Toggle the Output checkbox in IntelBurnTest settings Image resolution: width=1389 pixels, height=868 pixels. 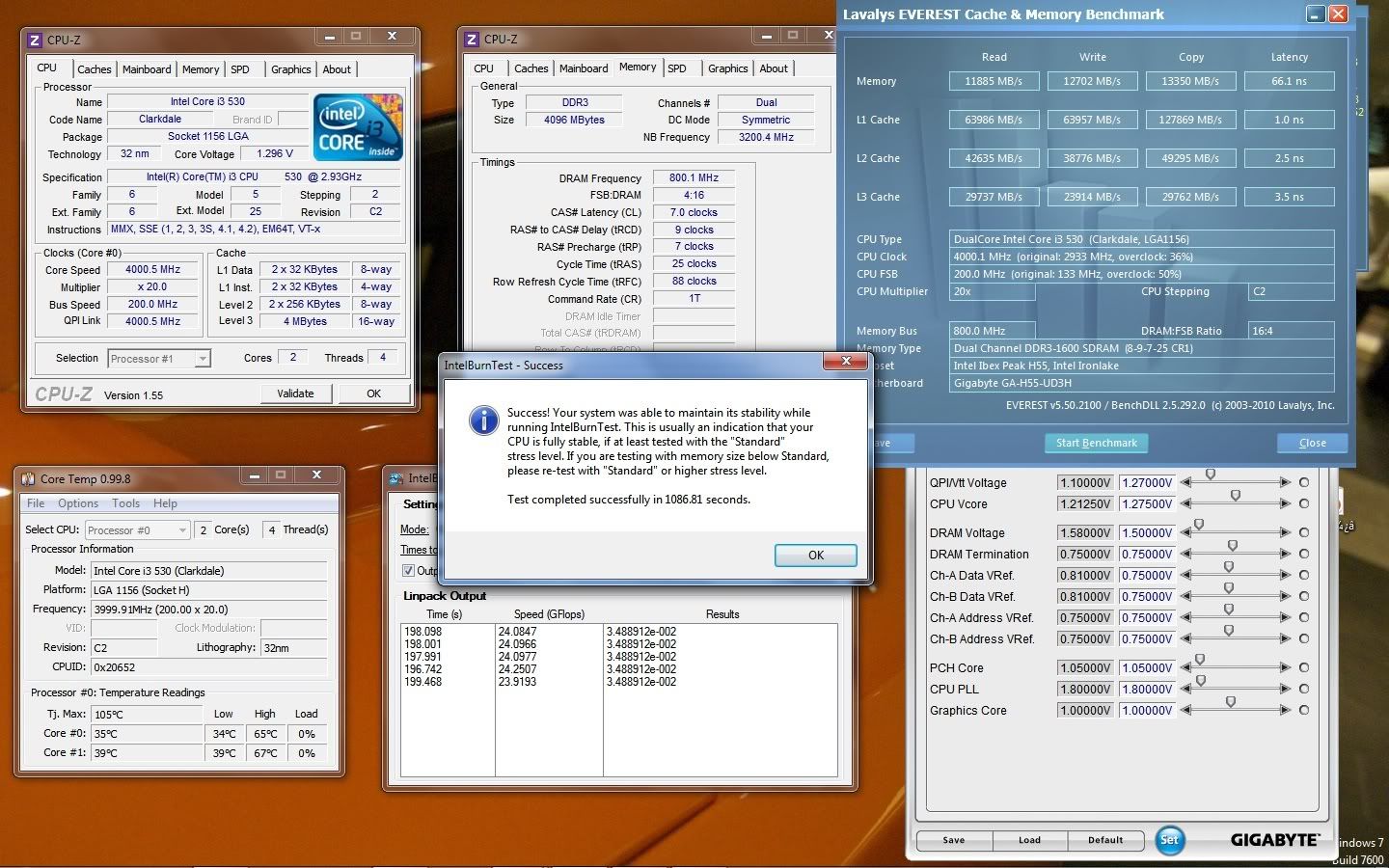coord(408,571)
